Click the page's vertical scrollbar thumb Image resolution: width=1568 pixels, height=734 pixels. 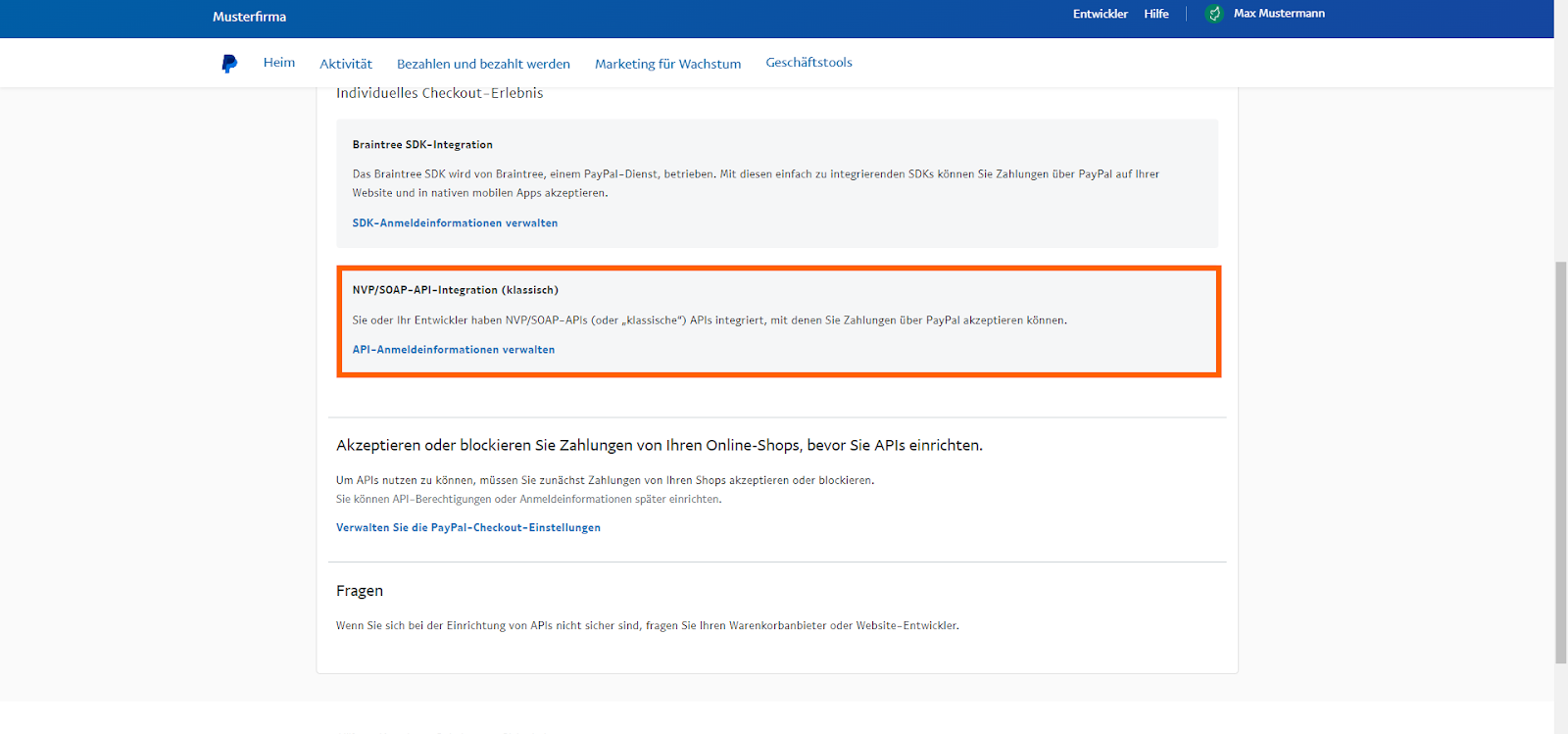(x=1560, y=461)
